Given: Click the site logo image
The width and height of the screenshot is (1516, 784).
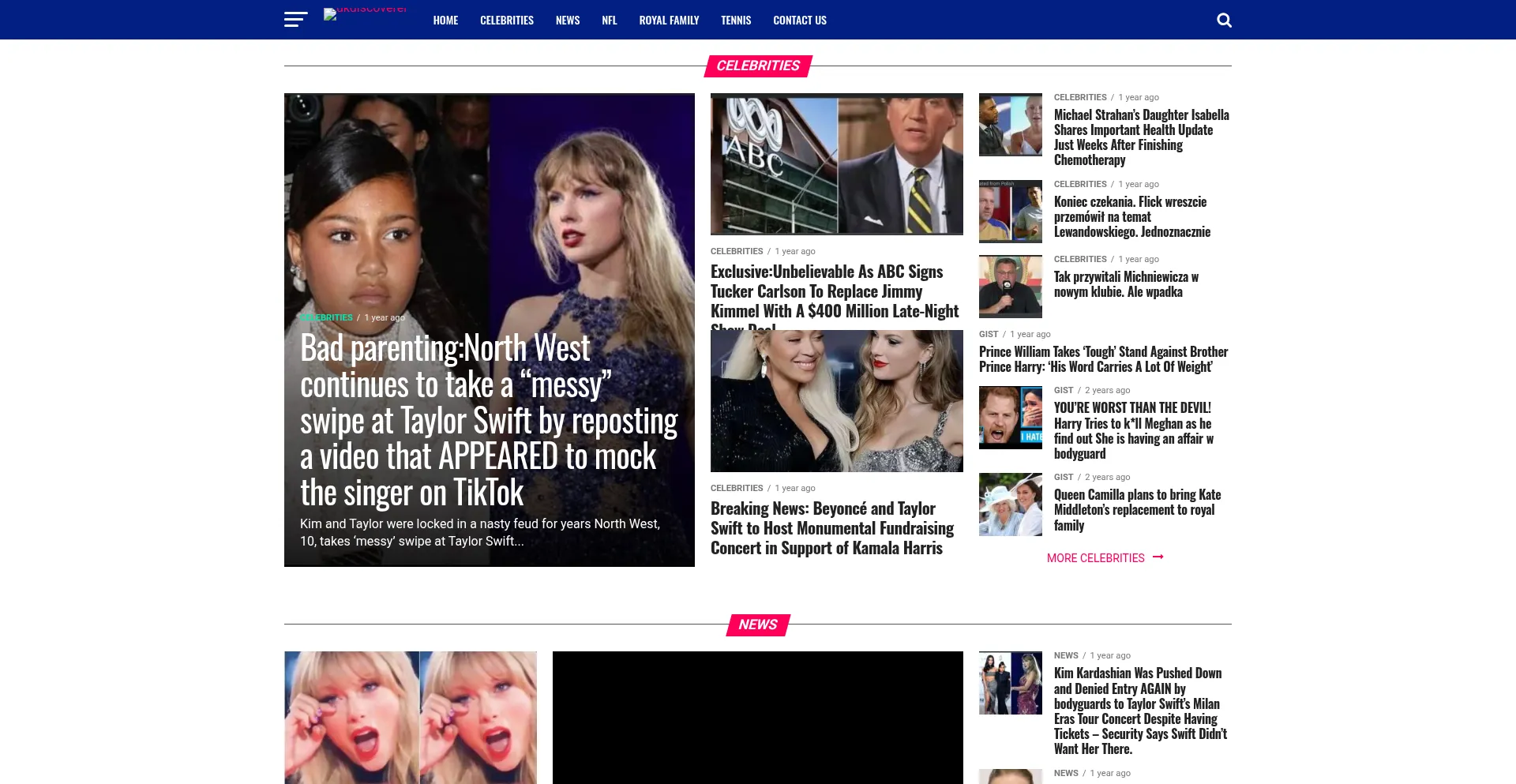Looking at the screenshot, I should [x=365, y=14].
